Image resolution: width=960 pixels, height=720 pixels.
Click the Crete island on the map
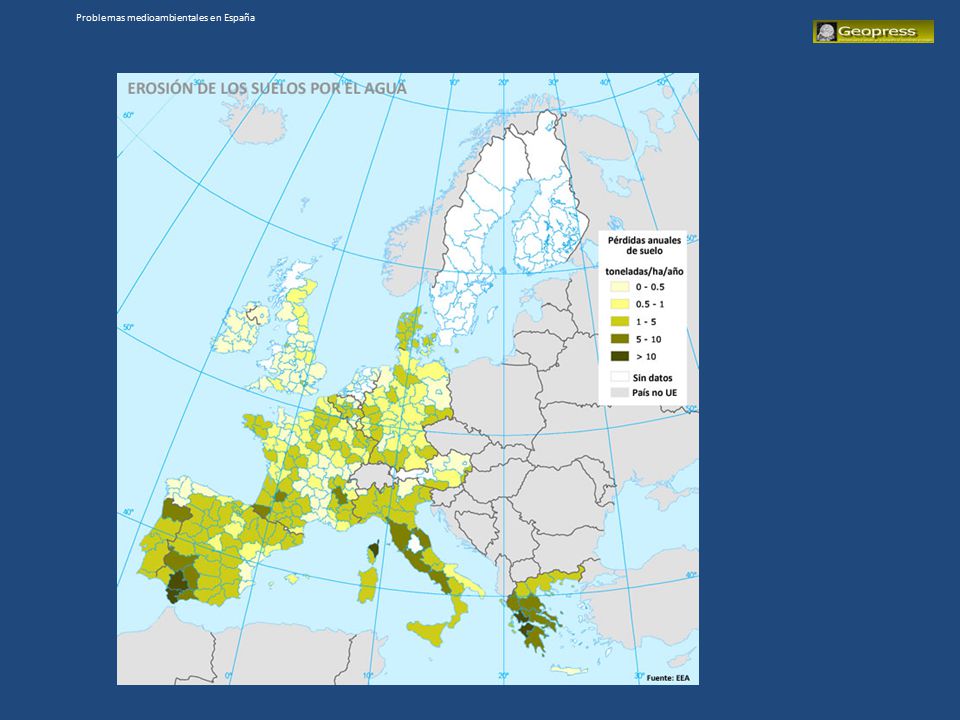(x=569, y=670)
